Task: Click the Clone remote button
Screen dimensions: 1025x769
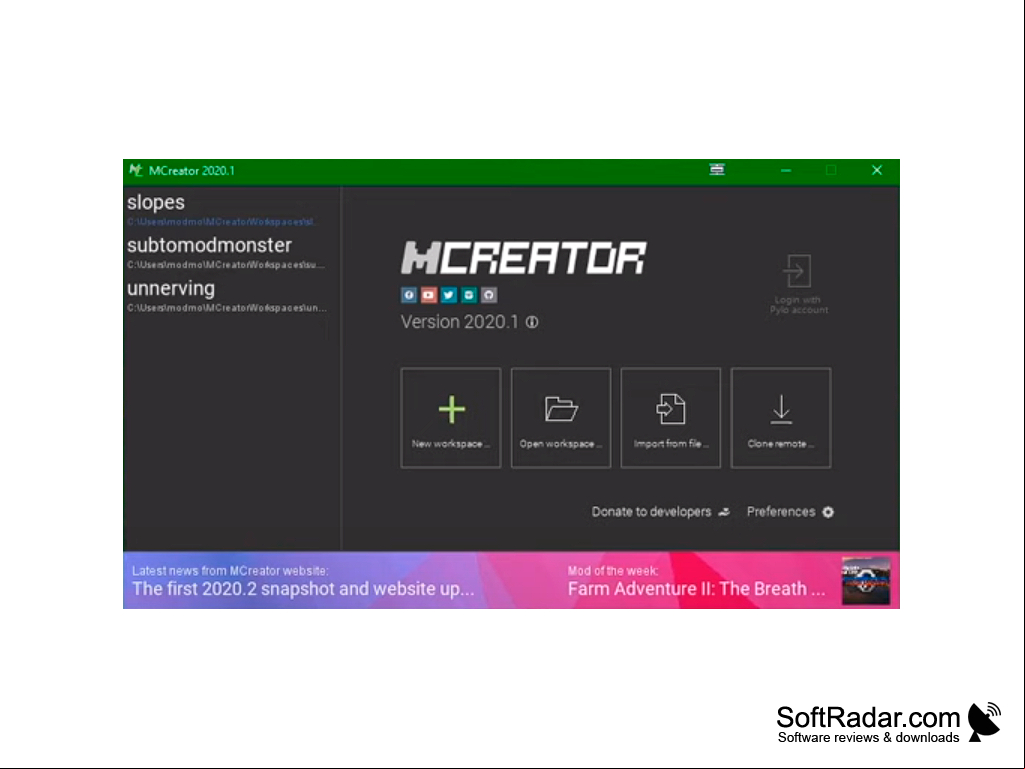Action: (x=781, y=418)
